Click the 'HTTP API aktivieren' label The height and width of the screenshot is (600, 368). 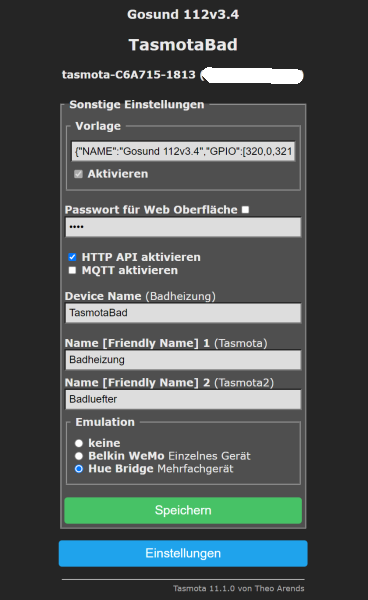[x=141, y=257]
